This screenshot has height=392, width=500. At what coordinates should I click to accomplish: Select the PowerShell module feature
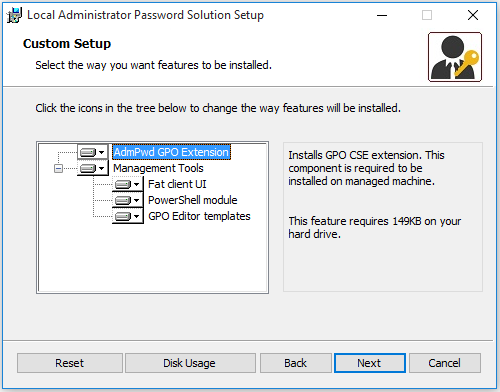193,200
